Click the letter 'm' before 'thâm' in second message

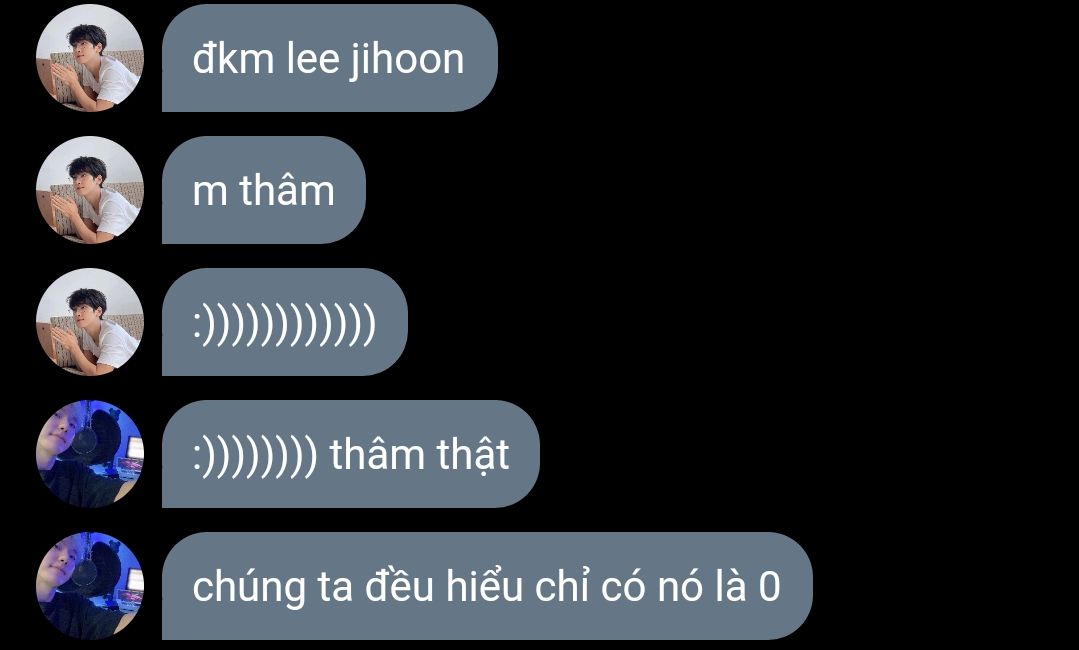pos(210,192)
